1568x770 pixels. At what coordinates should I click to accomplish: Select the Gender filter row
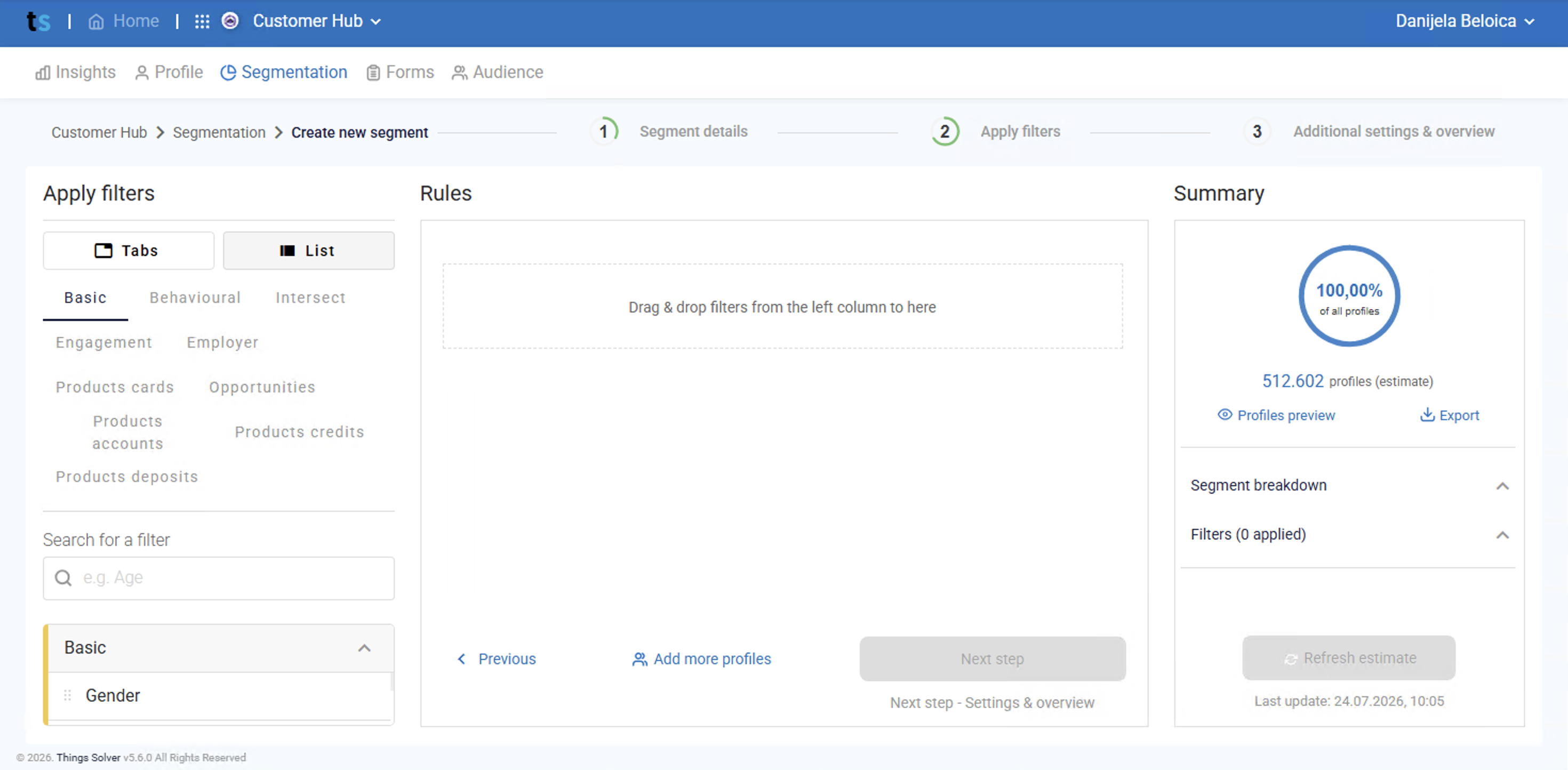220,696
